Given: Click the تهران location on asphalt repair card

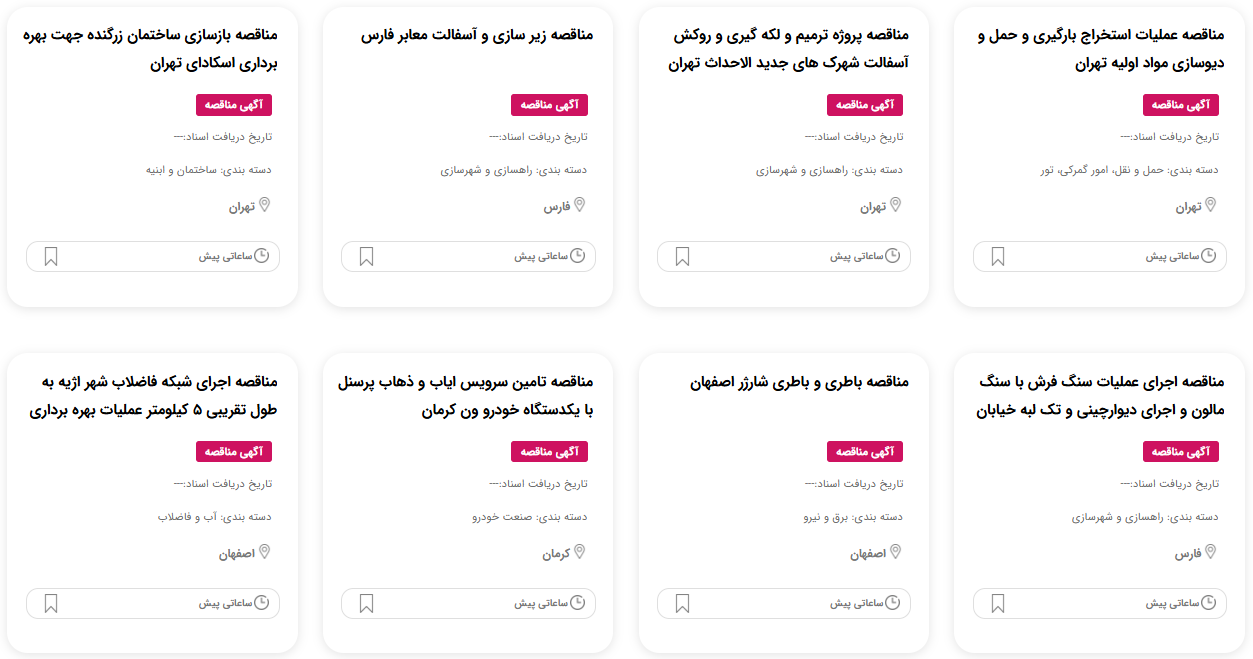Looking at the screenshot, I should click(x=873, y=208).
